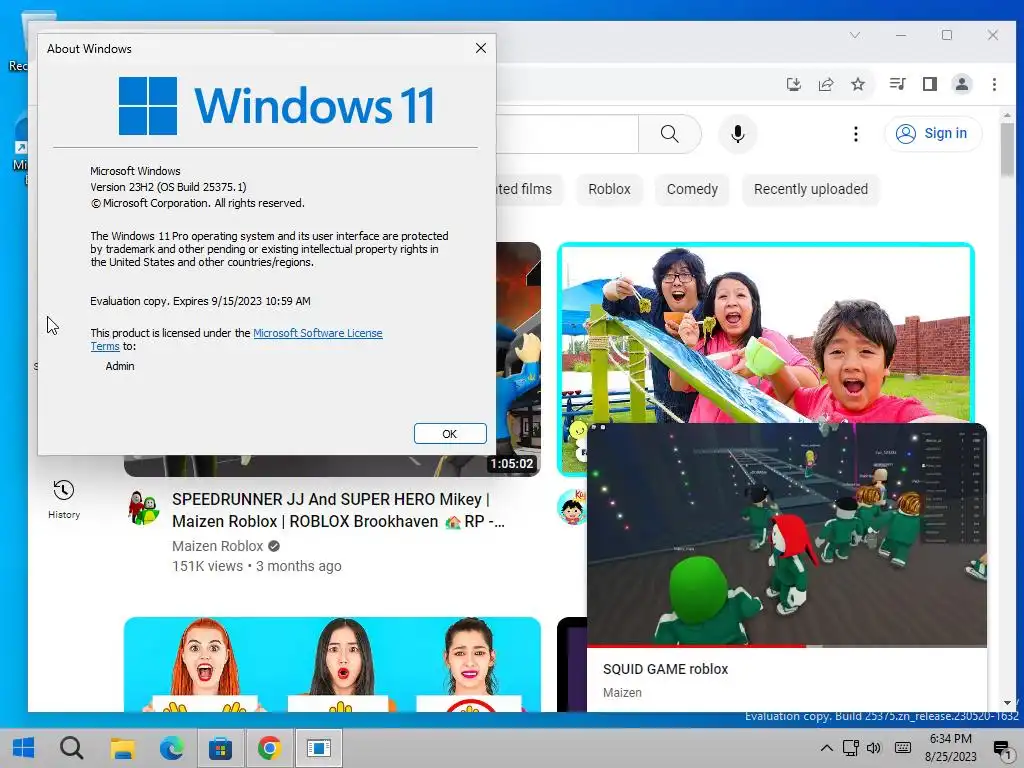Launch Microsoft Edge from the taskbar
This screenshot has width=1024, height=768.
tap(172, 748)
